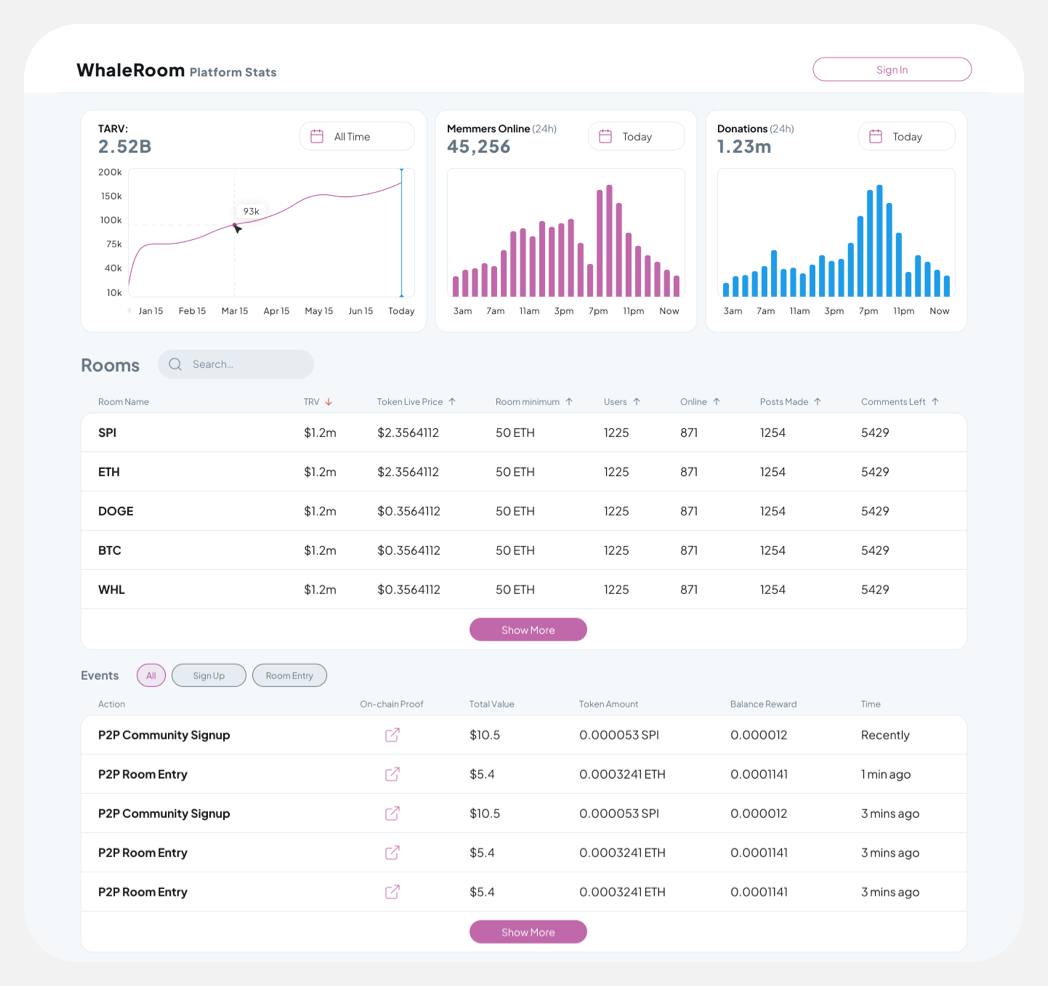
Task: Filter events by Room Entry
Action: [x=289, y=675]
